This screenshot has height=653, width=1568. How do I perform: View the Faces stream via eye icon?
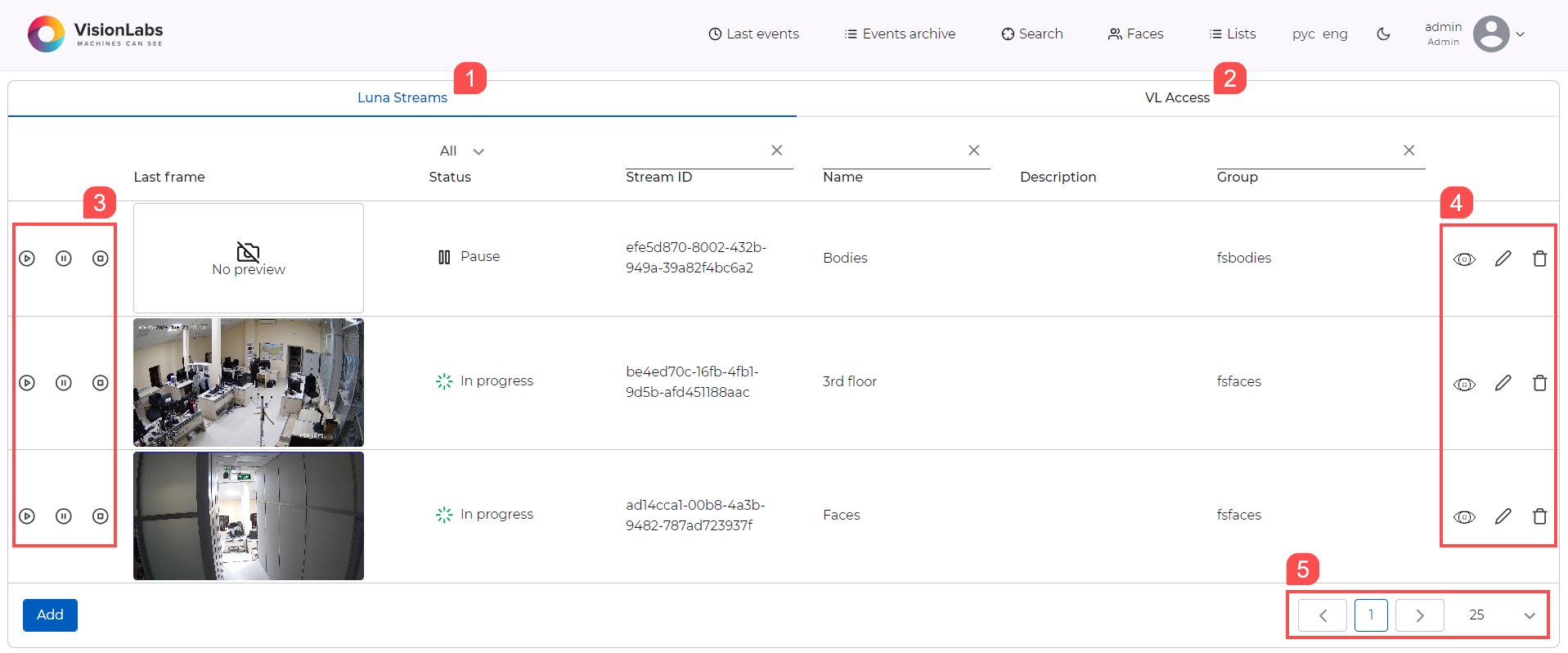point(1464,517)
